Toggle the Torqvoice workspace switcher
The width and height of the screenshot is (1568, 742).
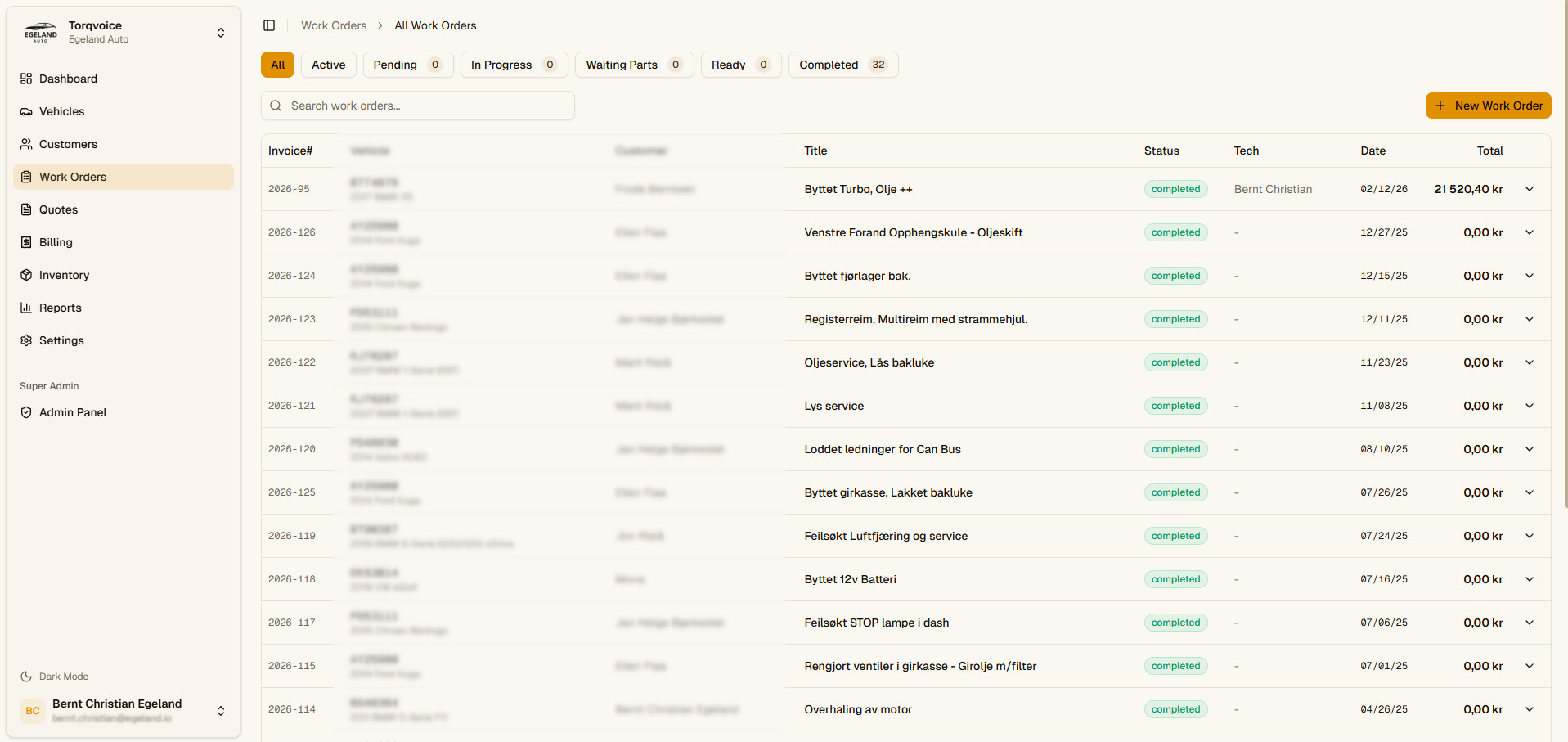click(221, 33)
